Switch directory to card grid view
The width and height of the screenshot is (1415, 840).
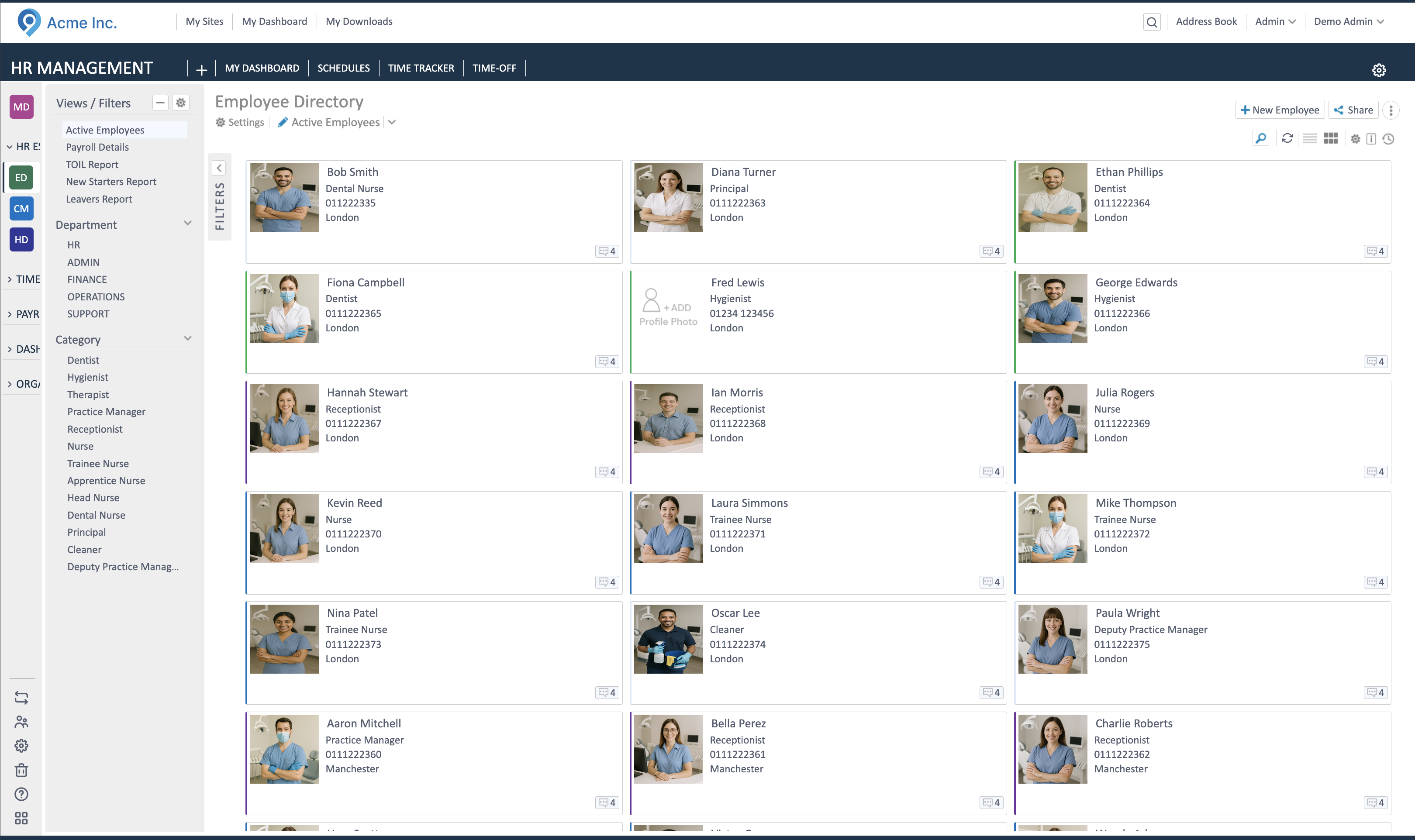(x=1331, y=138)
